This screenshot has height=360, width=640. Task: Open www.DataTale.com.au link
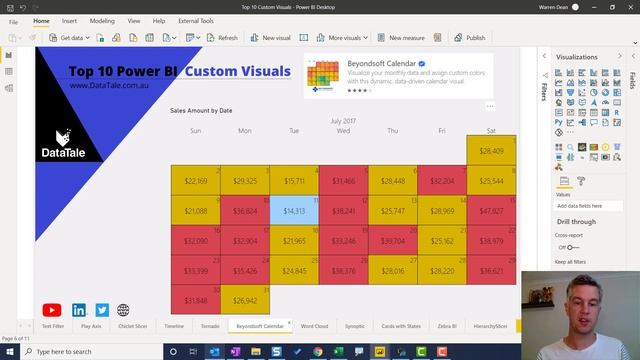[109, 85]
